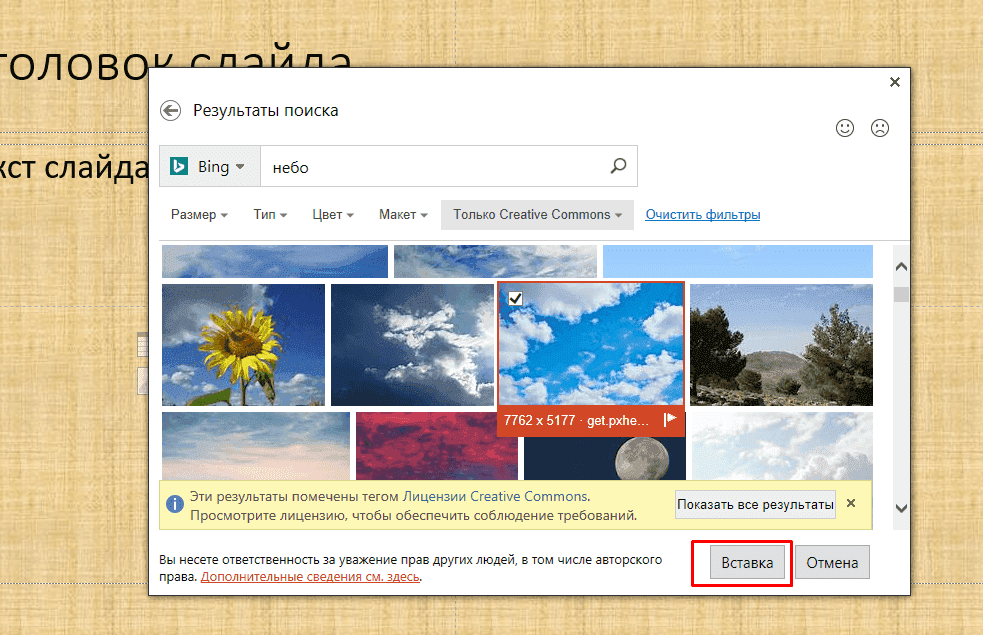
Task: Open the Цвет filter dropdown
Action: point(332,214)
